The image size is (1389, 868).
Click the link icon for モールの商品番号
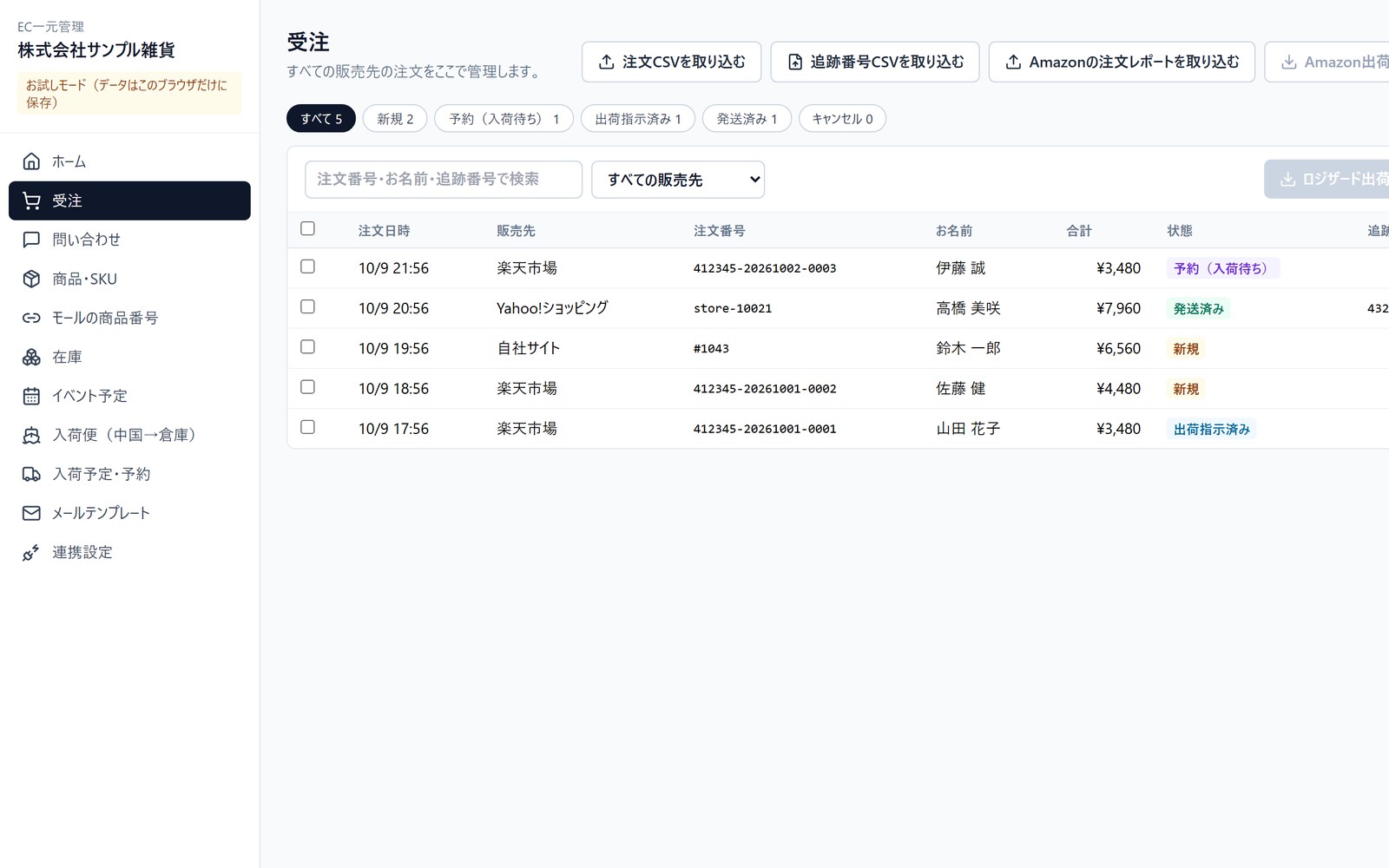click(x=31, y=318)
